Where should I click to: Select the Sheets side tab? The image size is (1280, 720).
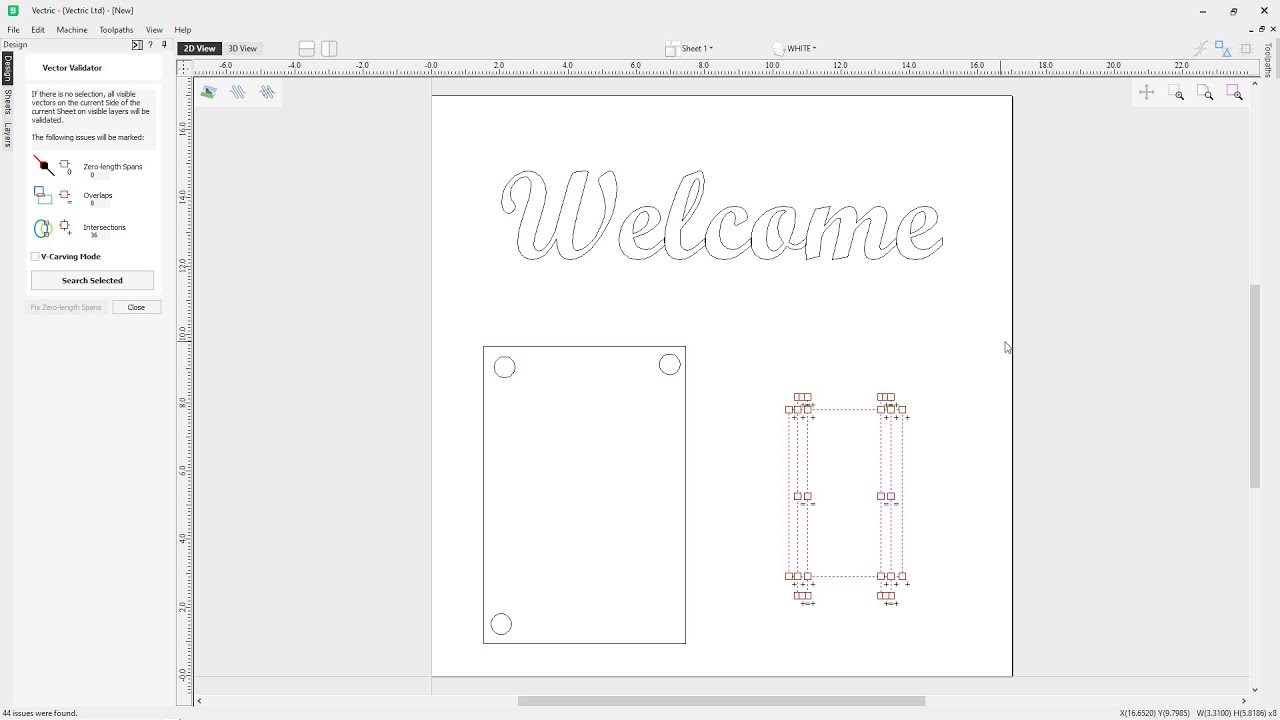tap(7, 102)
